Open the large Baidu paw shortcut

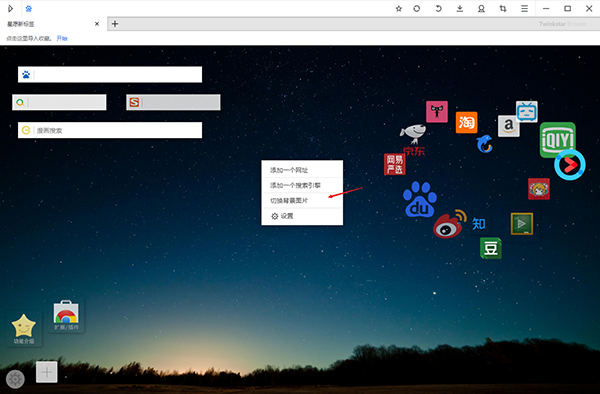click(x=420, y=199)
